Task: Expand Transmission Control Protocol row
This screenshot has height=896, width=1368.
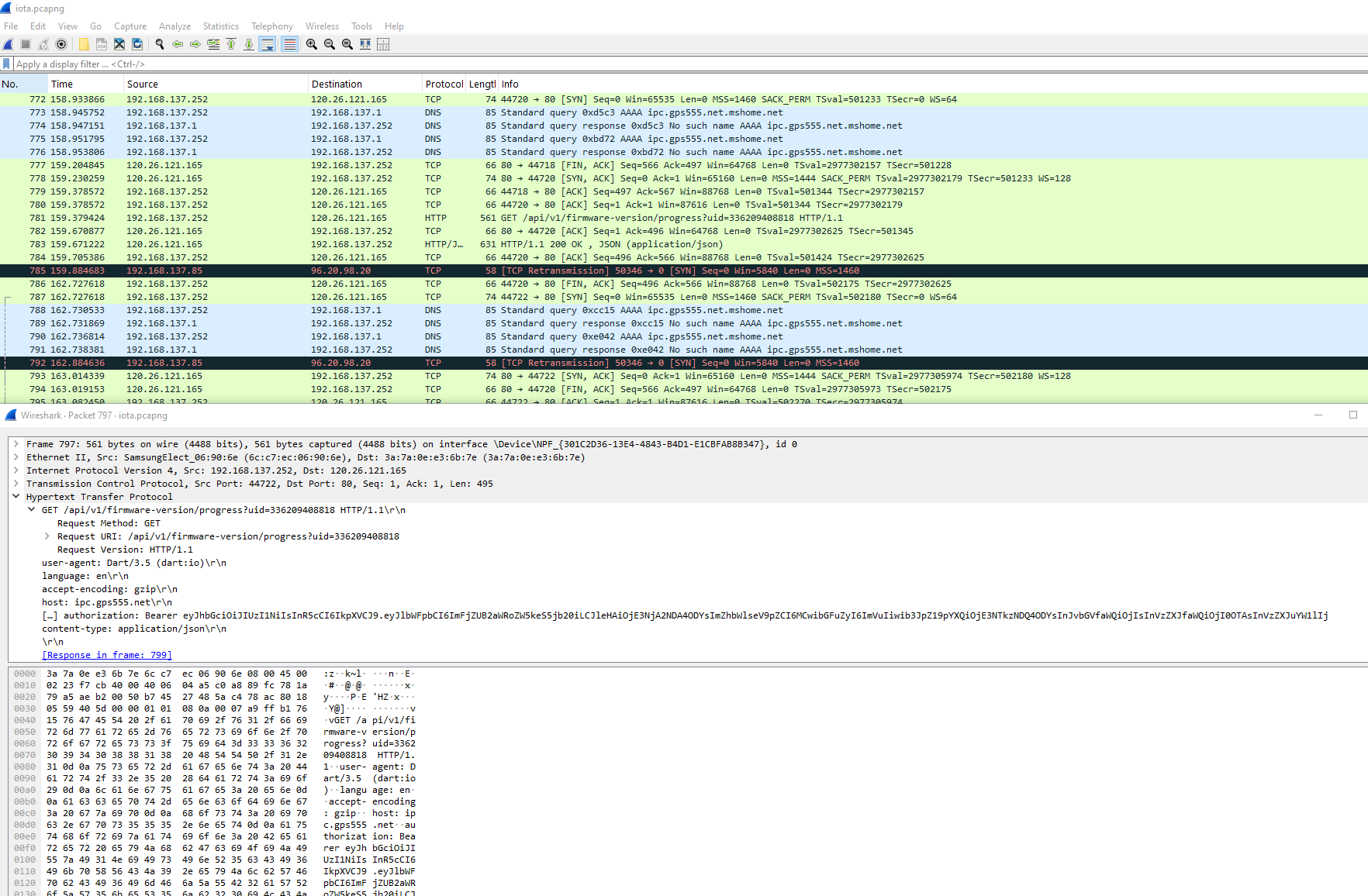Action: [16, 484]
